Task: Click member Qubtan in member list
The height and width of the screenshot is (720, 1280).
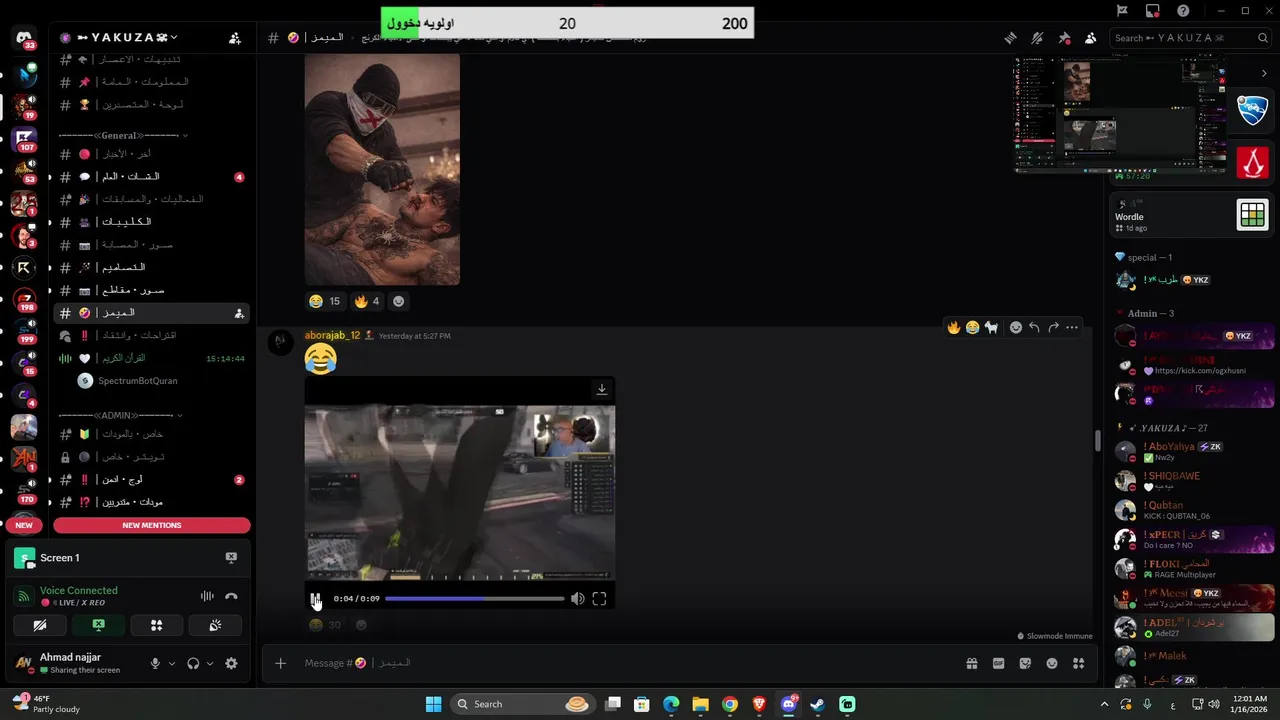Action: tap(1193, 510)
